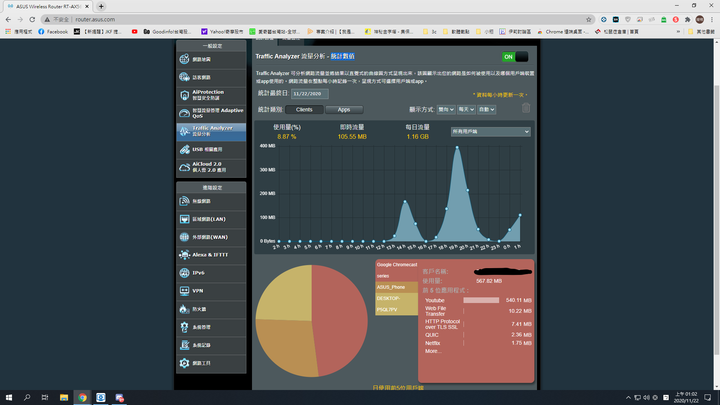Open a new browser tab

pyautogui.click(x=101, y=6)
